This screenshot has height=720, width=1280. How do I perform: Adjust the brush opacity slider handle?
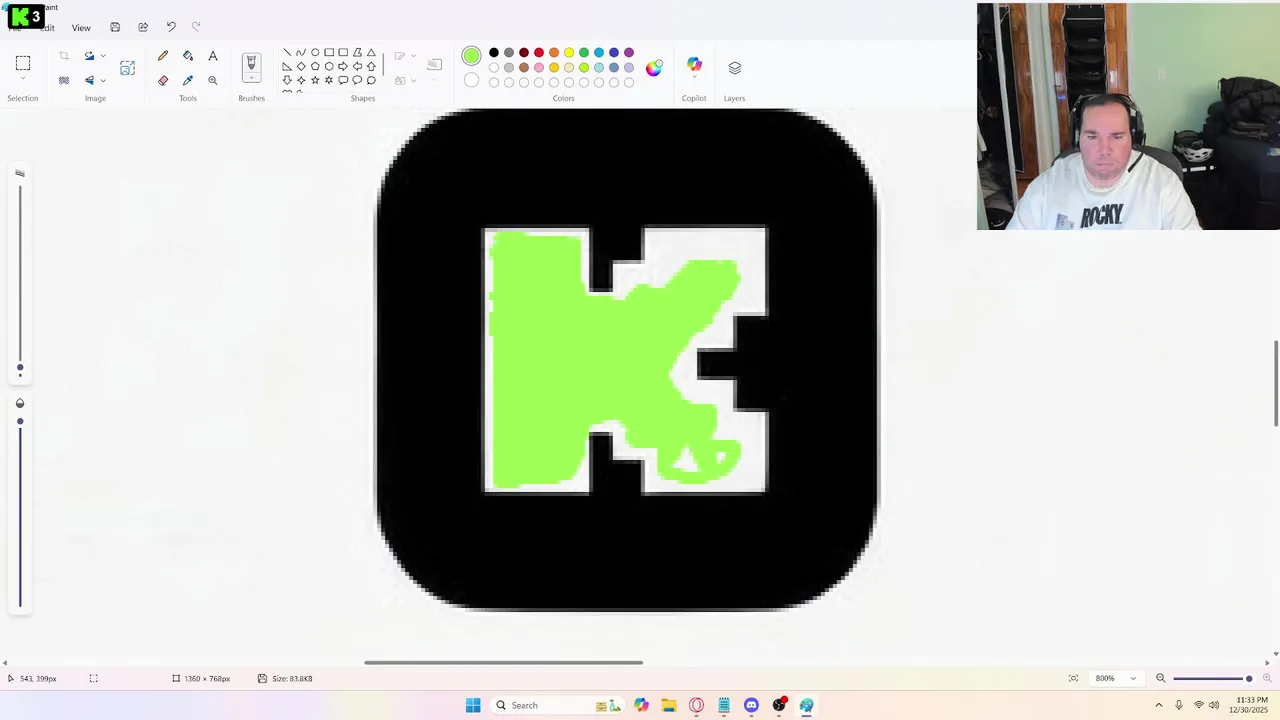20,421
